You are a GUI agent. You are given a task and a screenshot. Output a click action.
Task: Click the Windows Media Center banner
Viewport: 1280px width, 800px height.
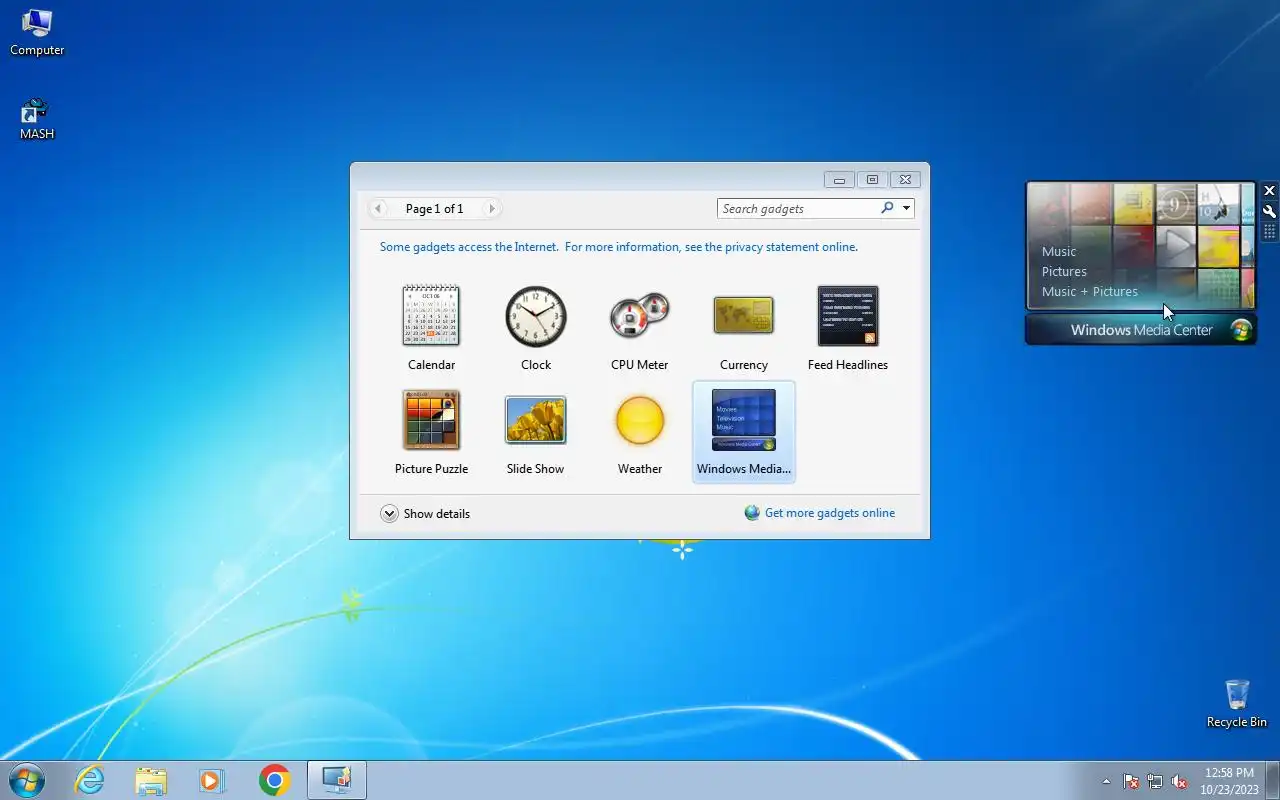1141,330
